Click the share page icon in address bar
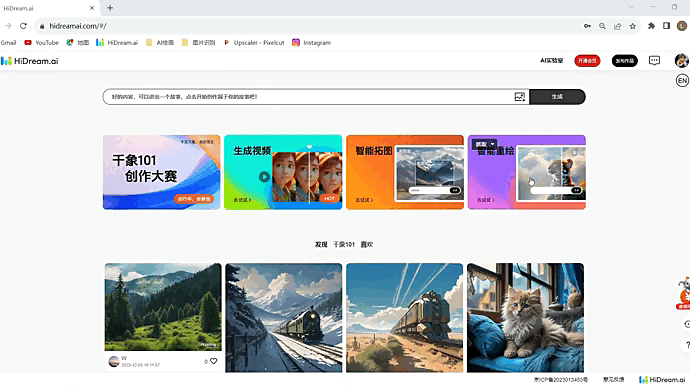Screen dimensions: 690x388 pyautogui.click(x=617, y=26)
